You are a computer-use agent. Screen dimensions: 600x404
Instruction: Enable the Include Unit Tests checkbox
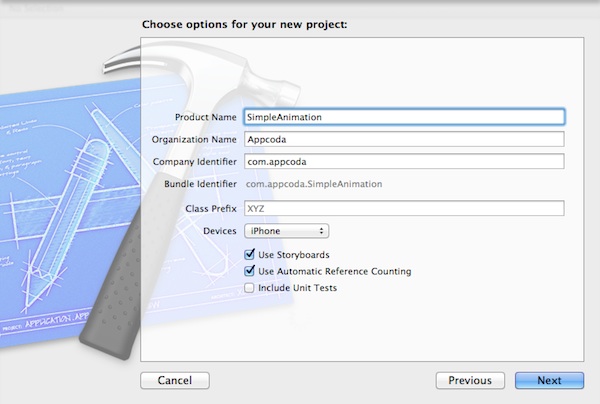[250, 288]
